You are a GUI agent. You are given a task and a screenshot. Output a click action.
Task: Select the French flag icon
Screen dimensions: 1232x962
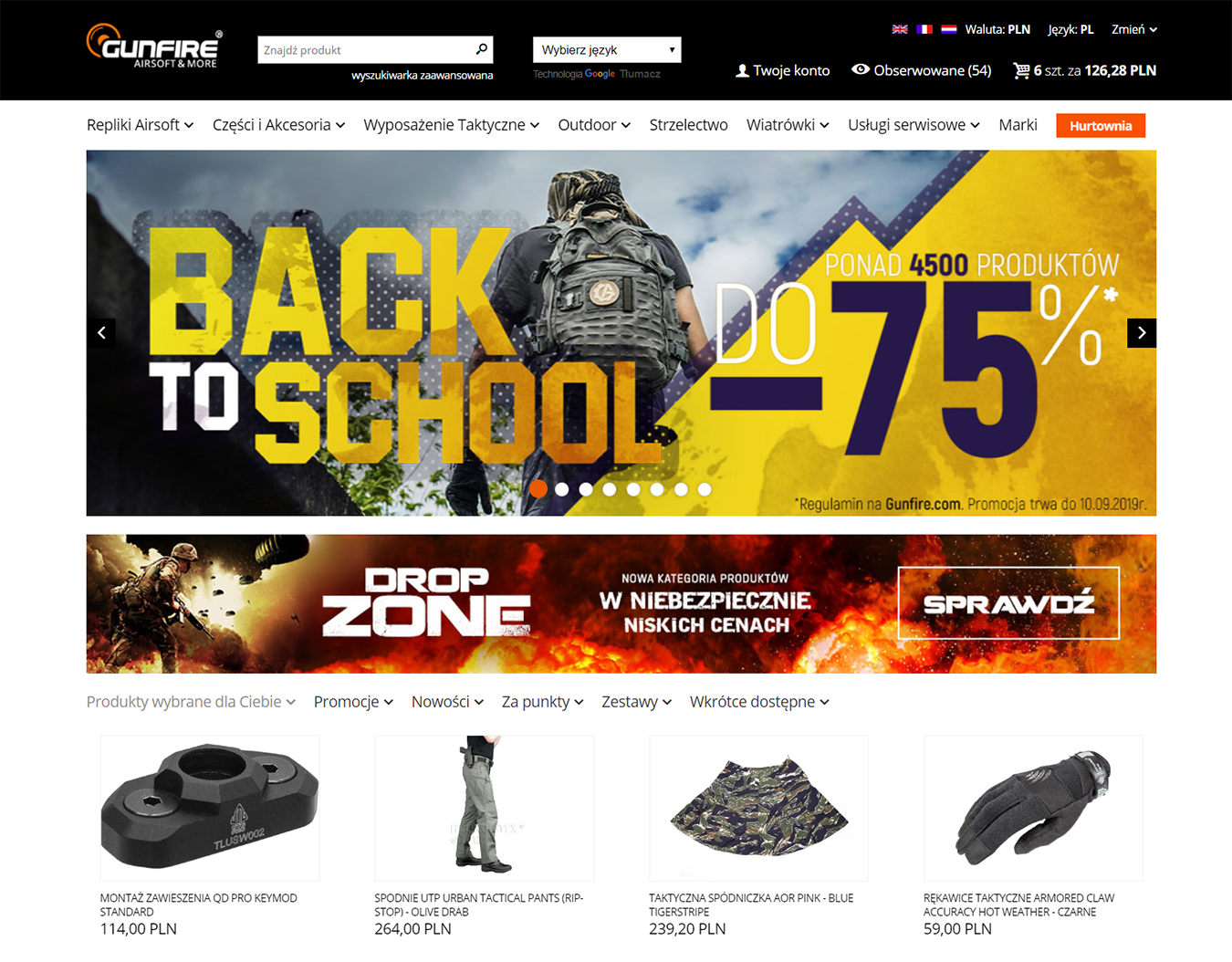pyautogui.click(x=924, y=29)
